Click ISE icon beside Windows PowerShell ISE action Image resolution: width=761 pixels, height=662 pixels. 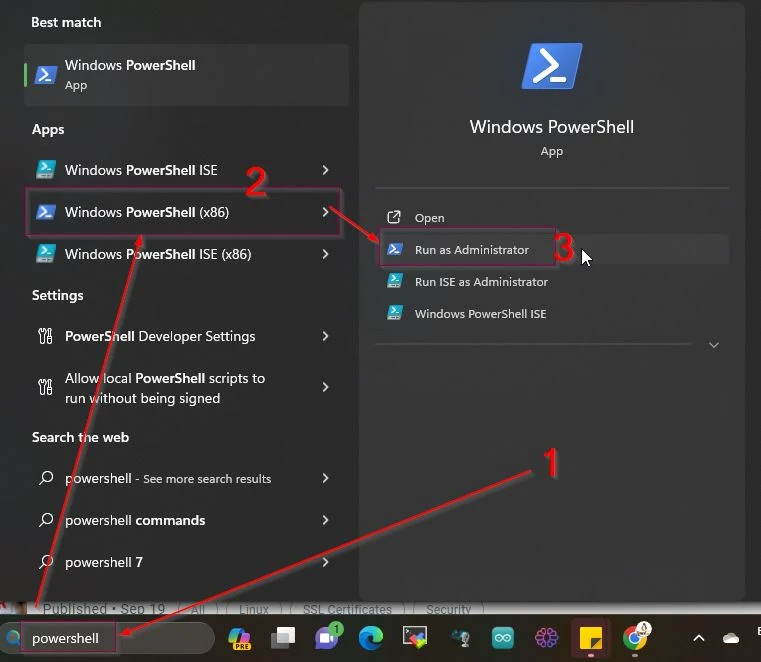point(395,313)
